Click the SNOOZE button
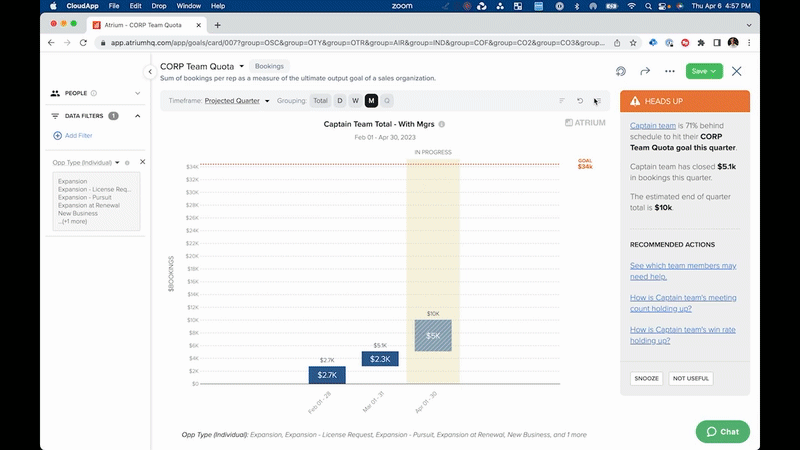 coord(646,379)
